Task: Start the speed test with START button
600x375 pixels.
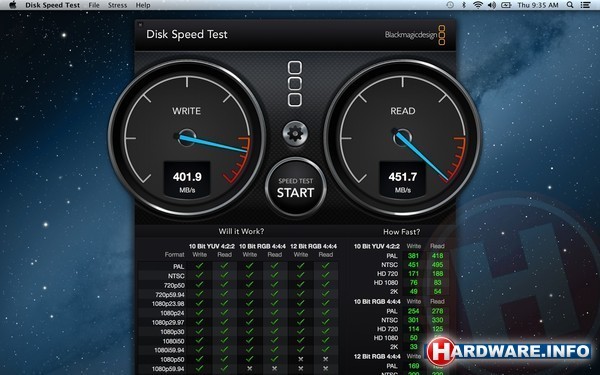Action: click(295, 188)
